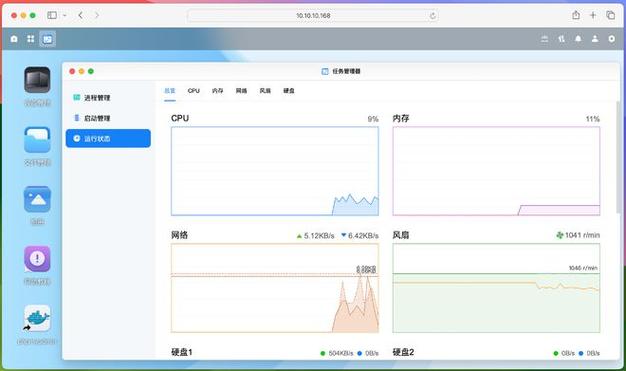
Task: Select the task manager icon in top bar
Action: (48, 39)
